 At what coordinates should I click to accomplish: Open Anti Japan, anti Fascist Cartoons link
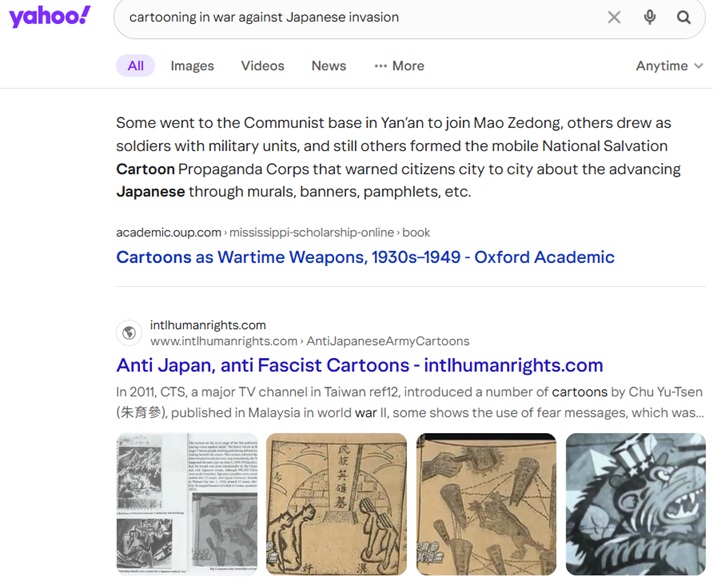360,365
